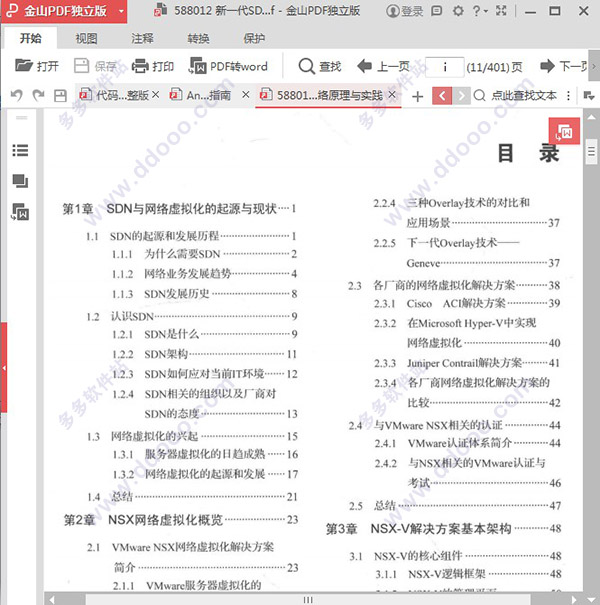Add a new tab with plus icon
The height and width of the screenshot is (605, 600).
pos(417,96)
